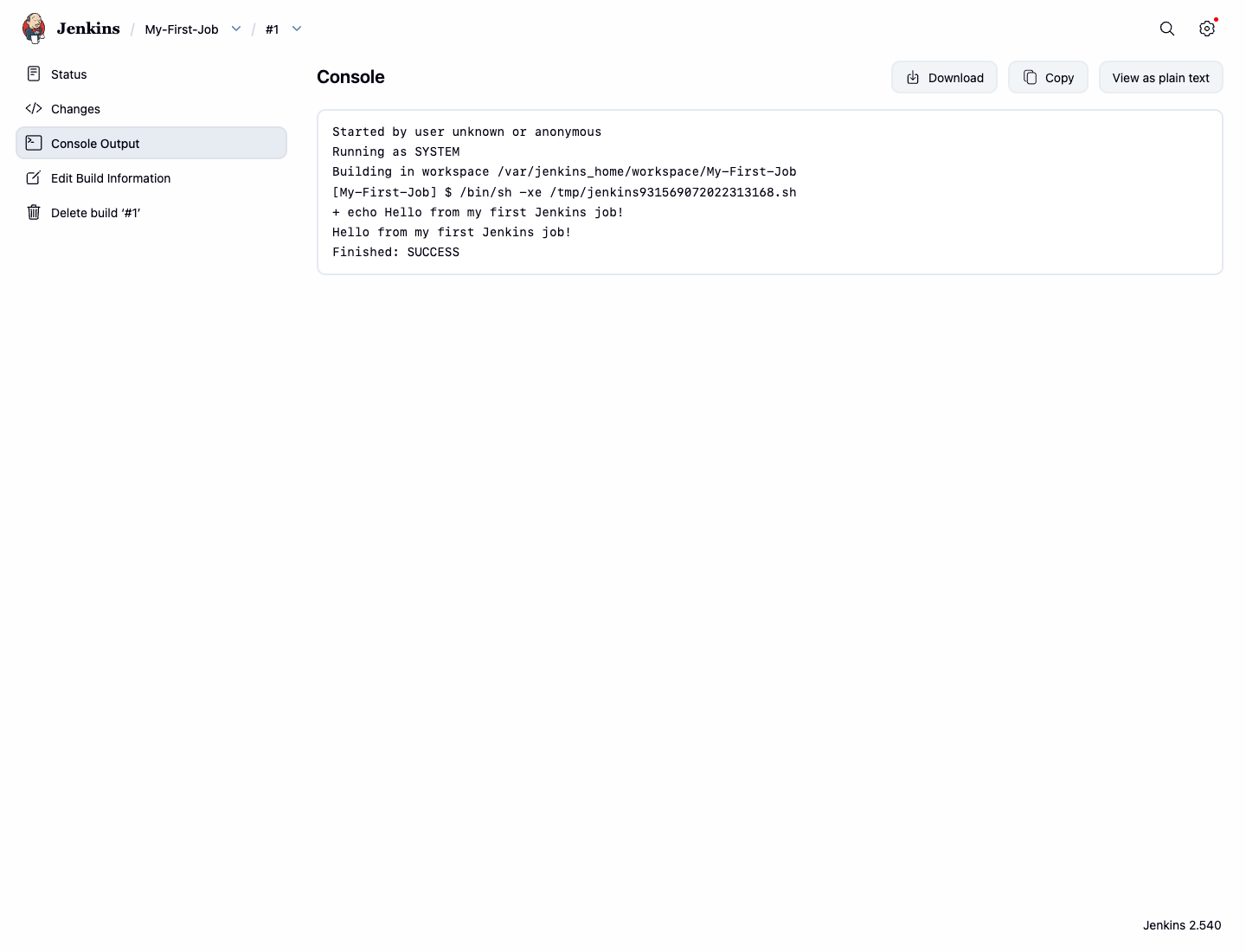Expand the #1 build breadcrumb chevron
The height and width of the screenshot is (952, 1246).
[x=297, y=29]
